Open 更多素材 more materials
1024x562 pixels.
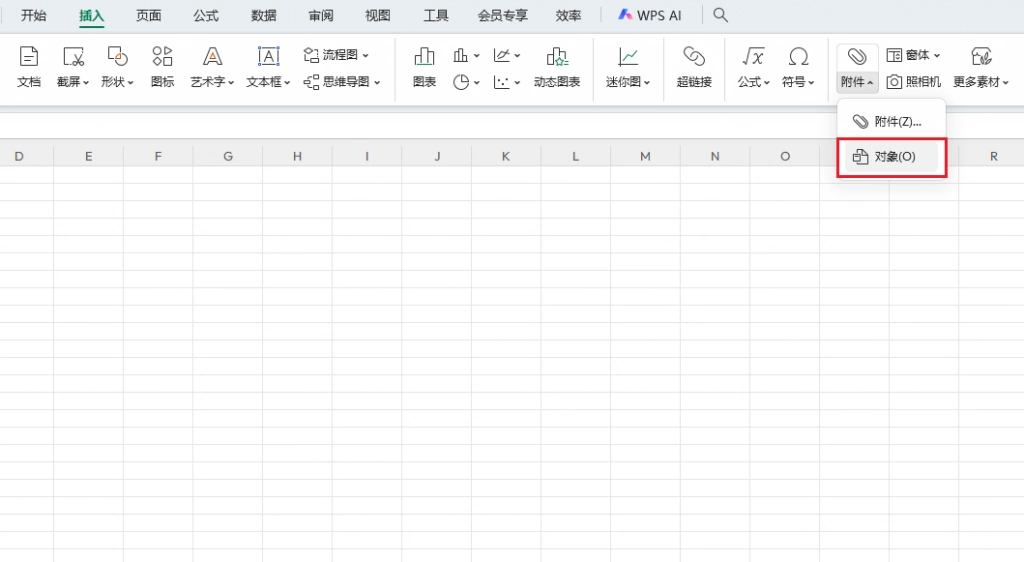981,67
